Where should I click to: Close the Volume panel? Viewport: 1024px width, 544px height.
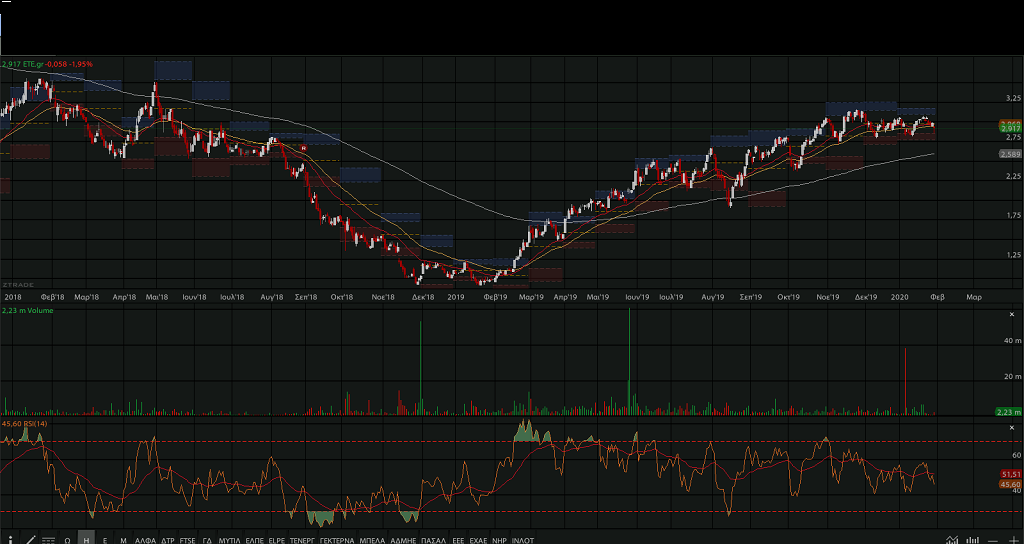click(x=1010, y=315)
